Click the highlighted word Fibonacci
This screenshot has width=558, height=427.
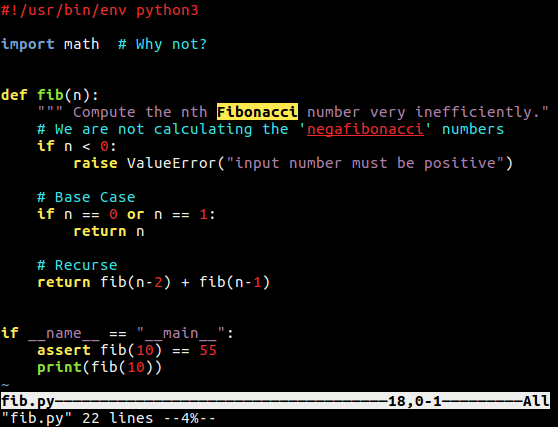click(x=257, y=112)
